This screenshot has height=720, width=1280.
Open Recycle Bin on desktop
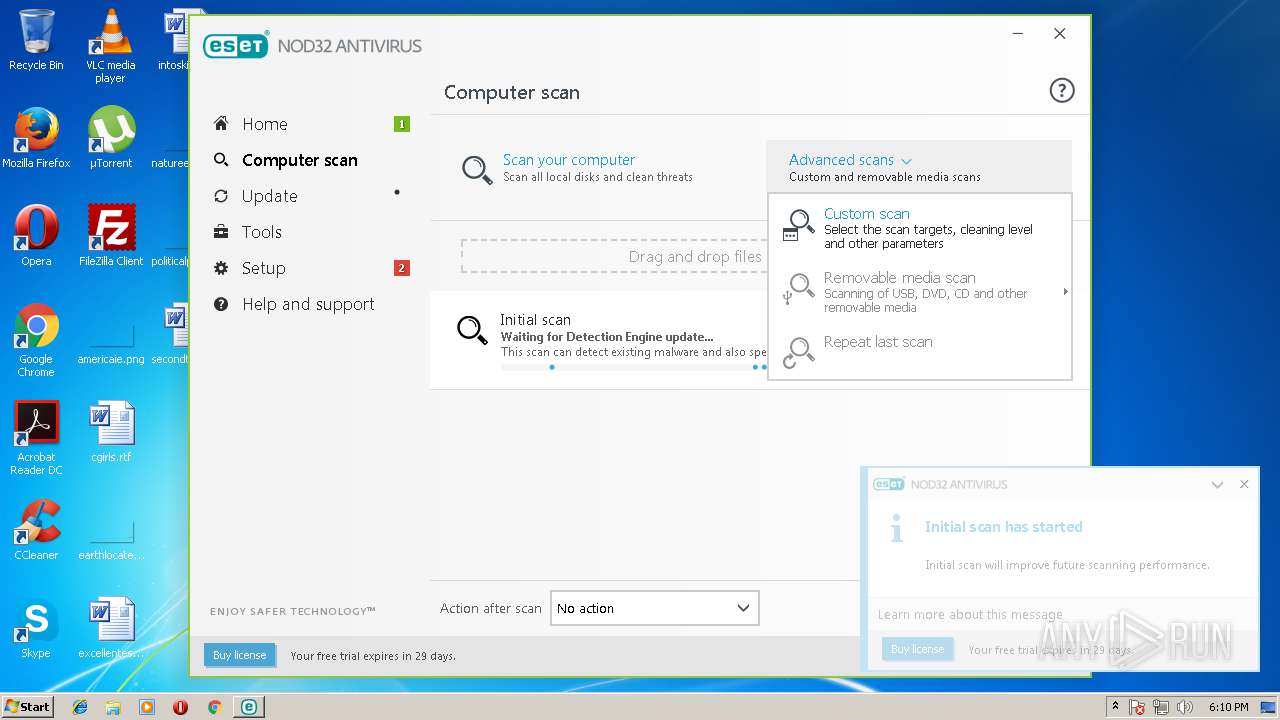[x=36, y=40]
